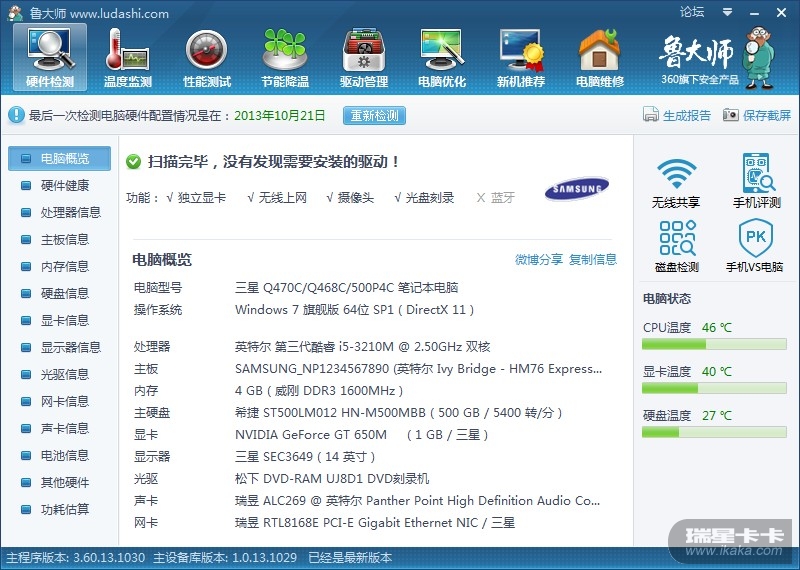Click the ST500LM012 hard disk value

pyautogui.click(x=398, y=413)
